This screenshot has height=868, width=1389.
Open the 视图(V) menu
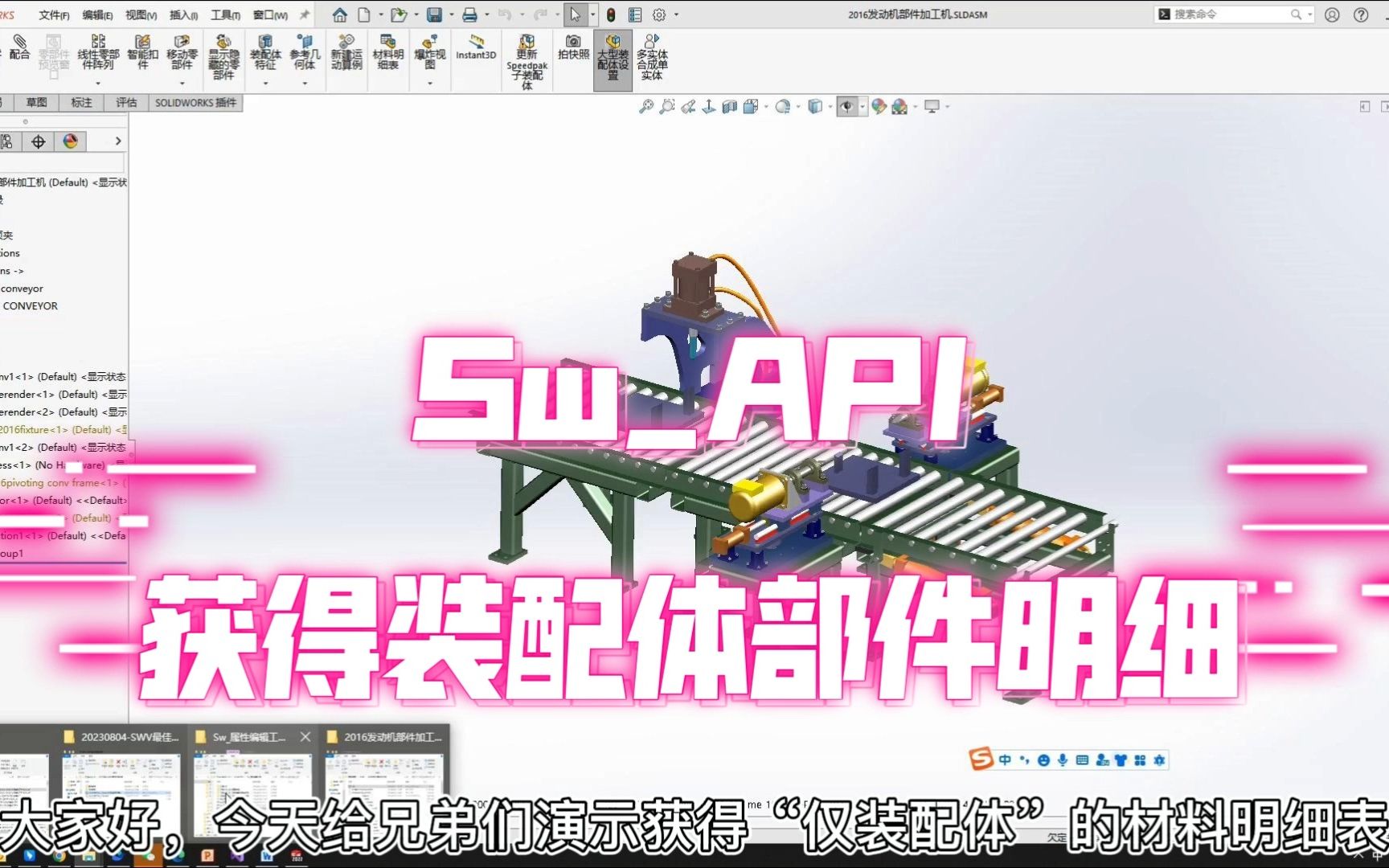[141, 14]
